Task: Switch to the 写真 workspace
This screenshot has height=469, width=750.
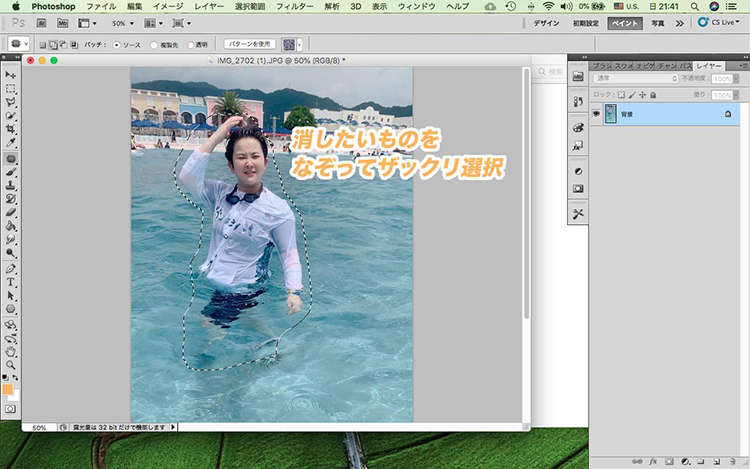Action: (x=658, y=23)
